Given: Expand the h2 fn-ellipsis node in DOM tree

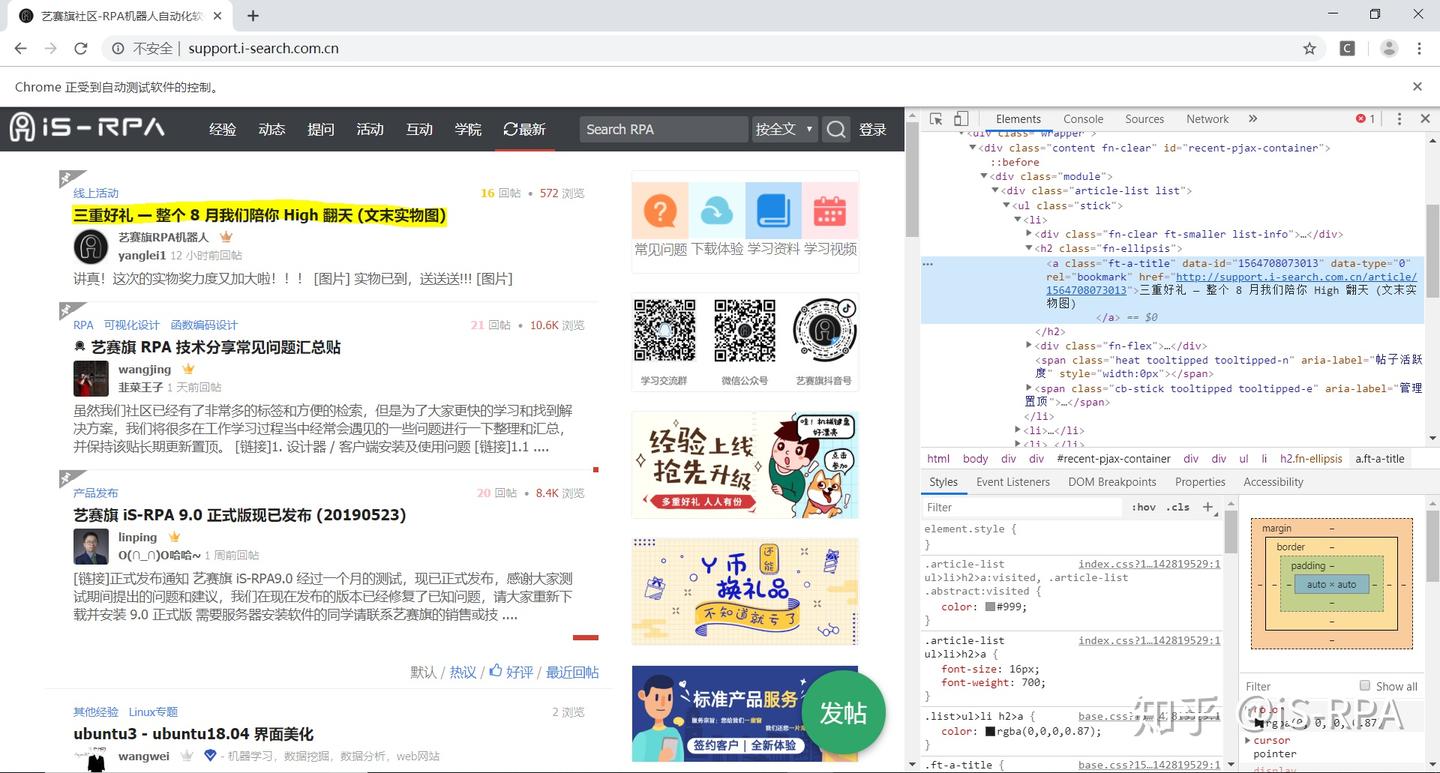Looking at the screenshot, I should (x=1028, y=248).
